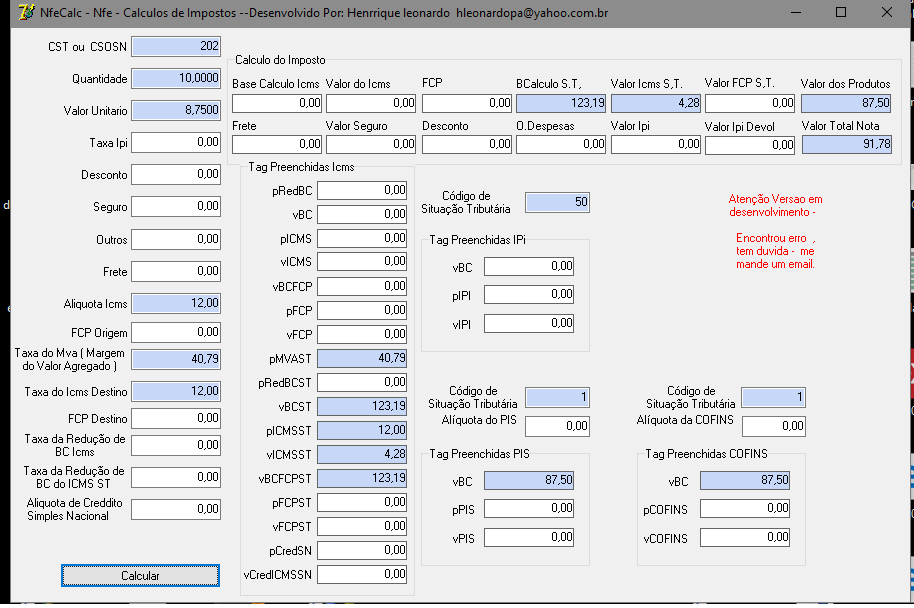Image resolution: width=914 pixels, height=608 pixels.
Task: Click Aliquota de Creddito Simples Nacional field
Action: point(176,510)
